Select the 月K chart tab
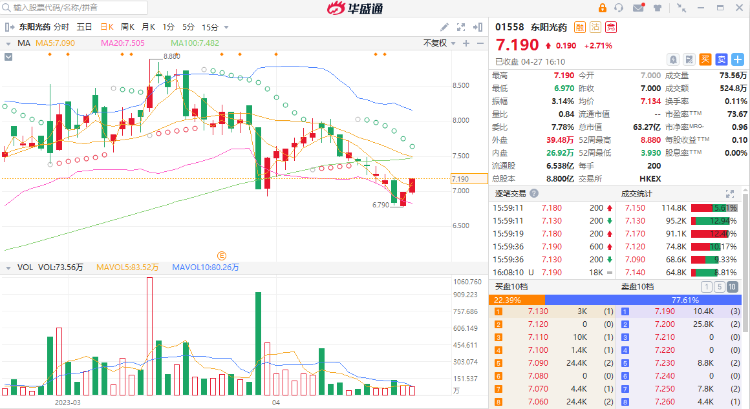The image size is (750, 409). pyautogui.click(x=148, y=27)
